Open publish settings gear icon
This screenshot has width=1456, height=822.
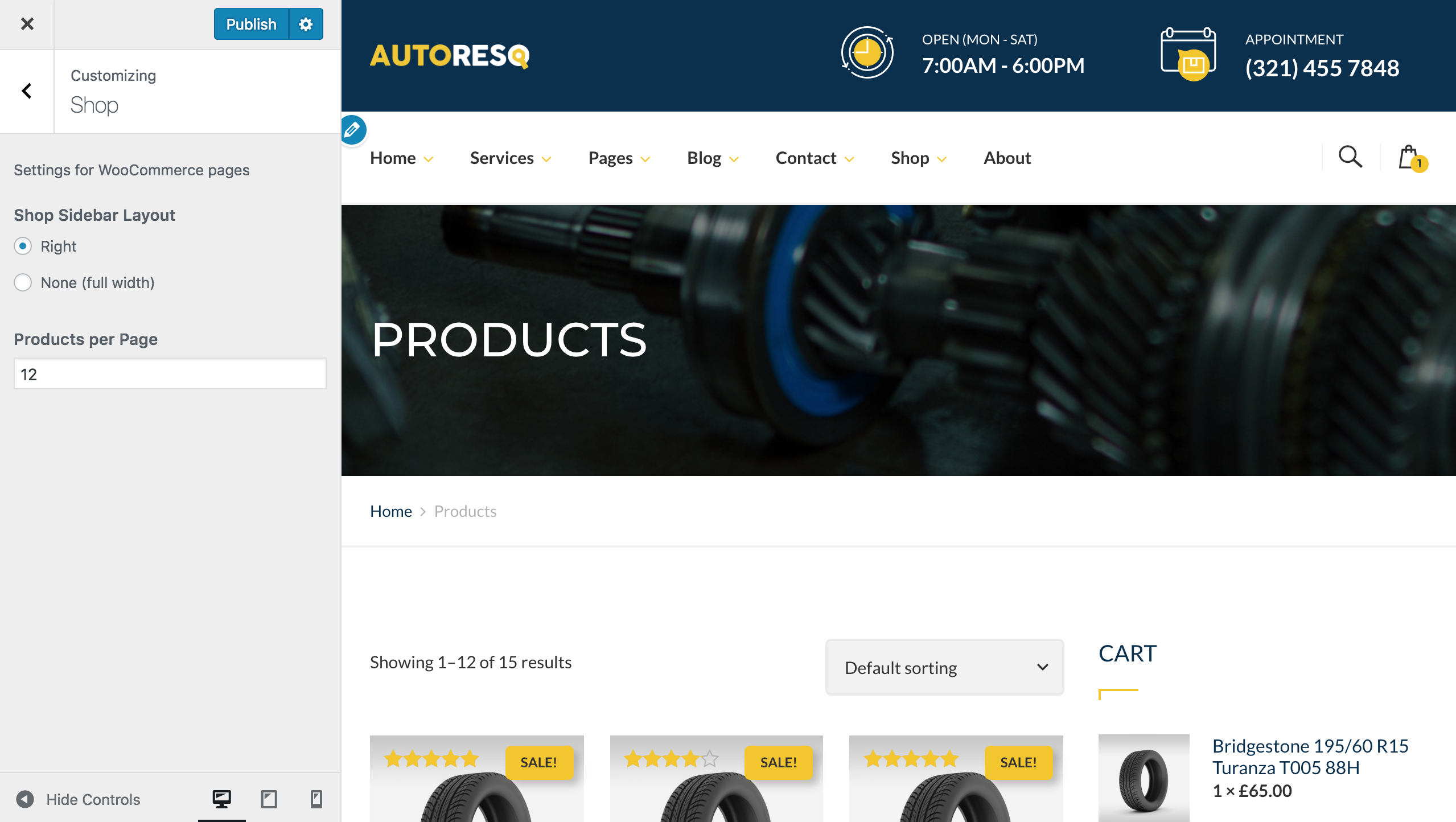coord(306,24)
